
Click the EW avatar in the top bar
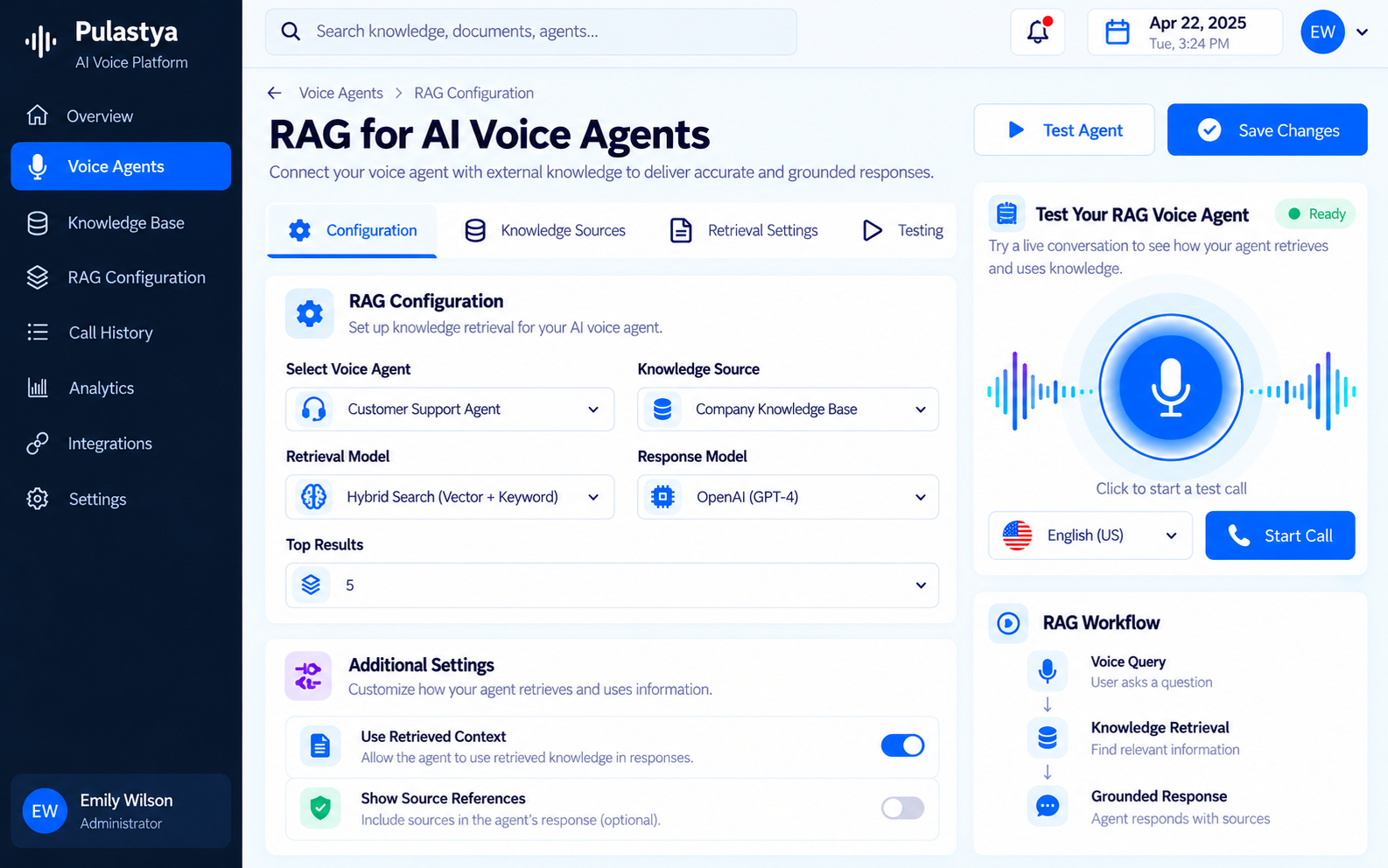coord(1322,31)
